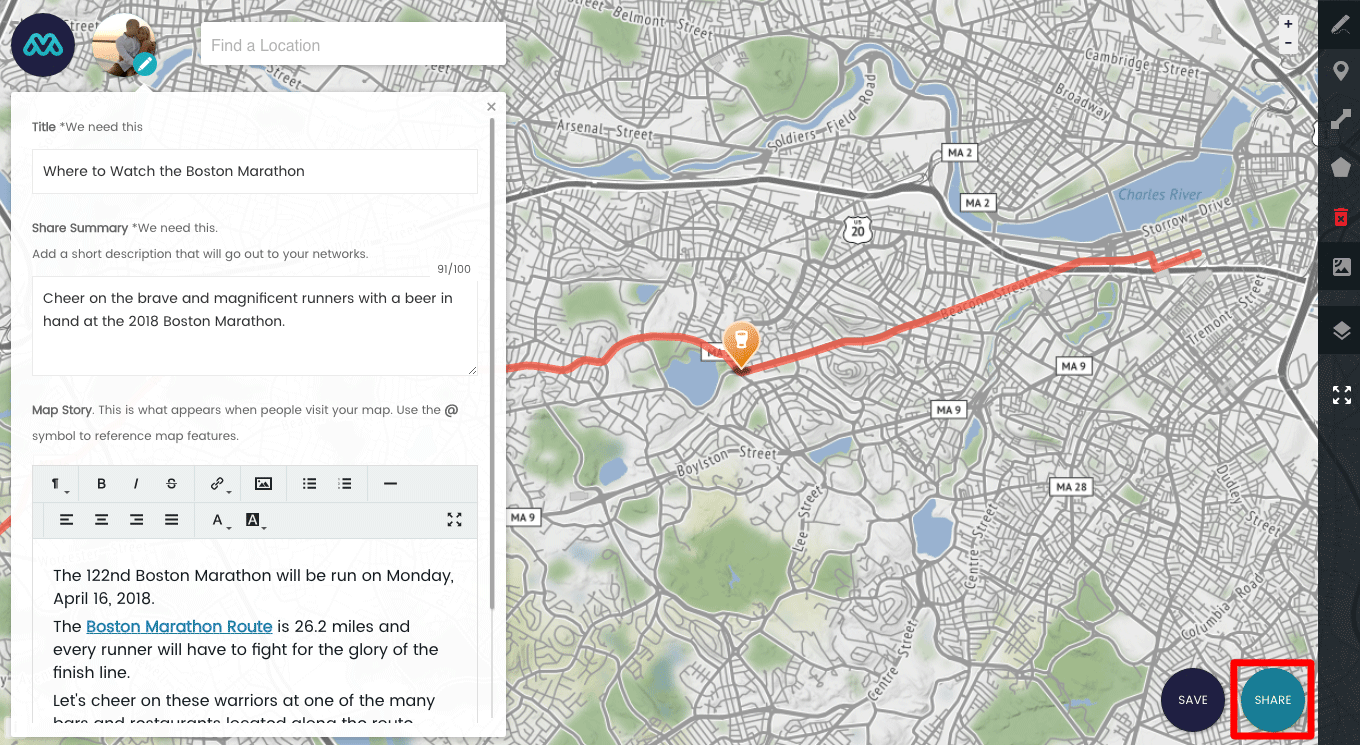Select the draw line tool
Screen dimensions: 1360x745
click(x=1341, y=119)
